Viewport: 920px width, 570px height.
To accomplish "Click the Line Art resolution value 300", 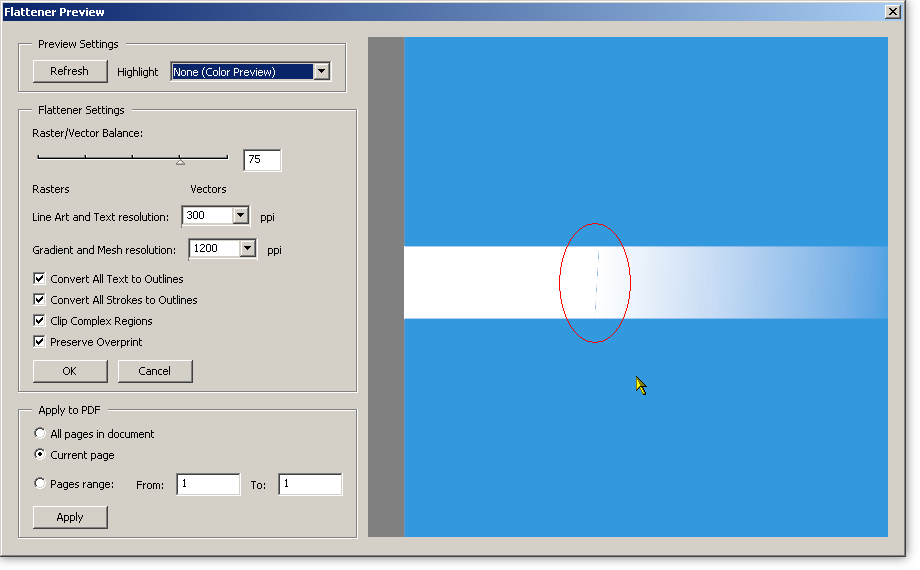I will click(x=195, y=215).
